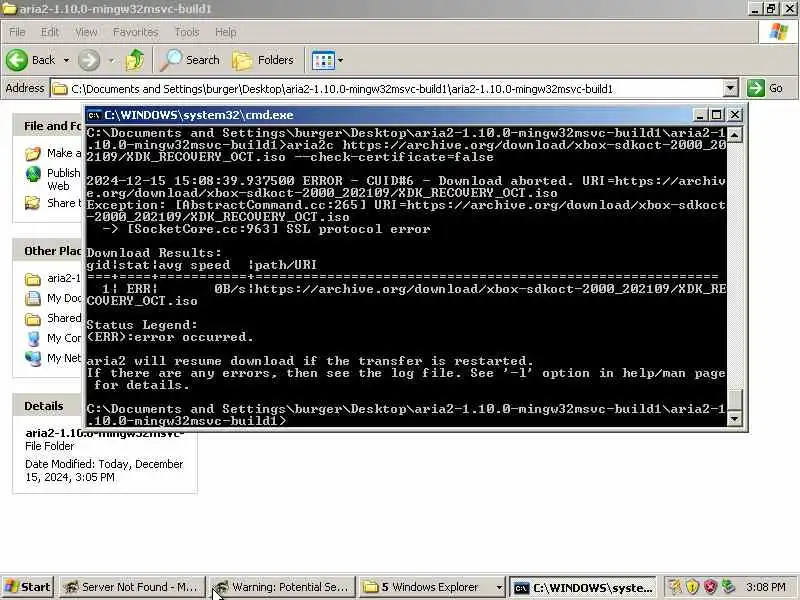Toggle the Folders pane button
Image resolution: width=800 pixels, height=600 pixels.
point(263,60)
